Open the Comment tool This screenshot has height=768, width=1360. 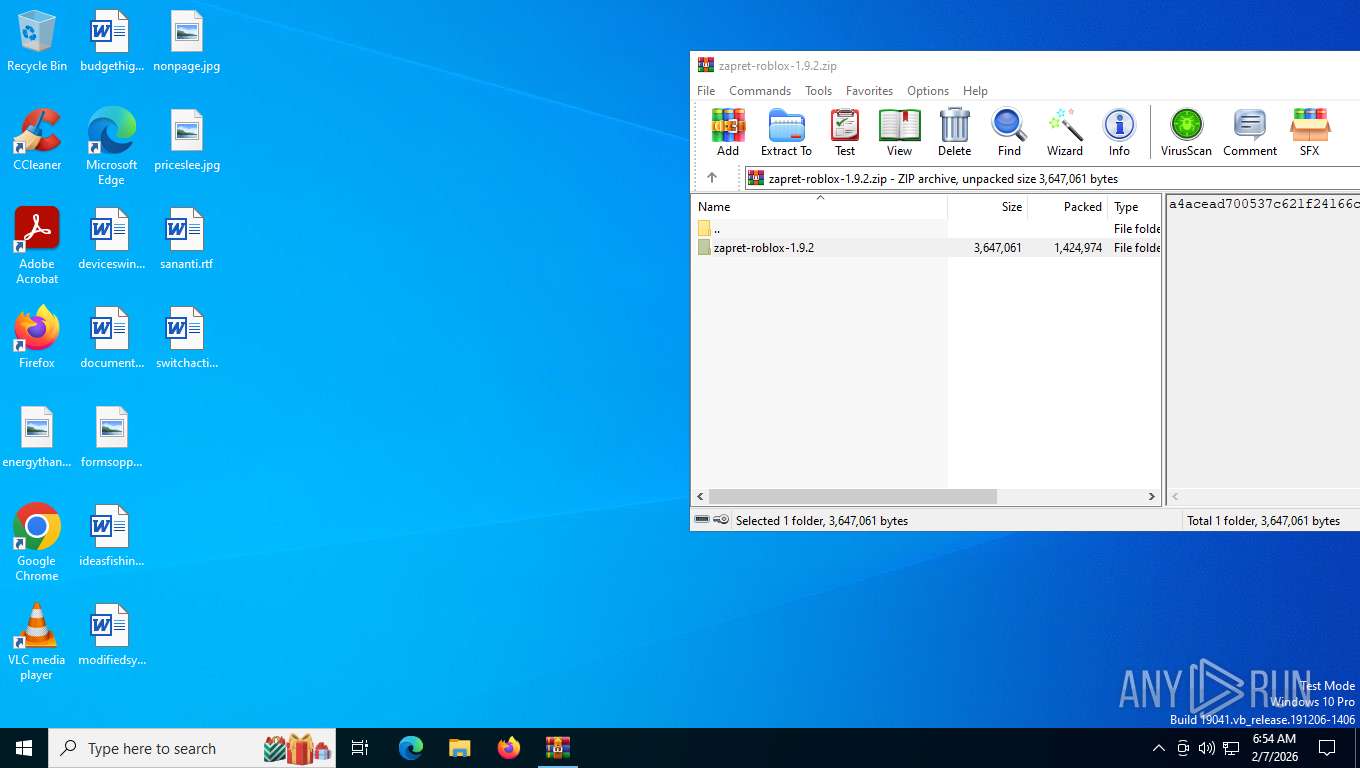1250,133
